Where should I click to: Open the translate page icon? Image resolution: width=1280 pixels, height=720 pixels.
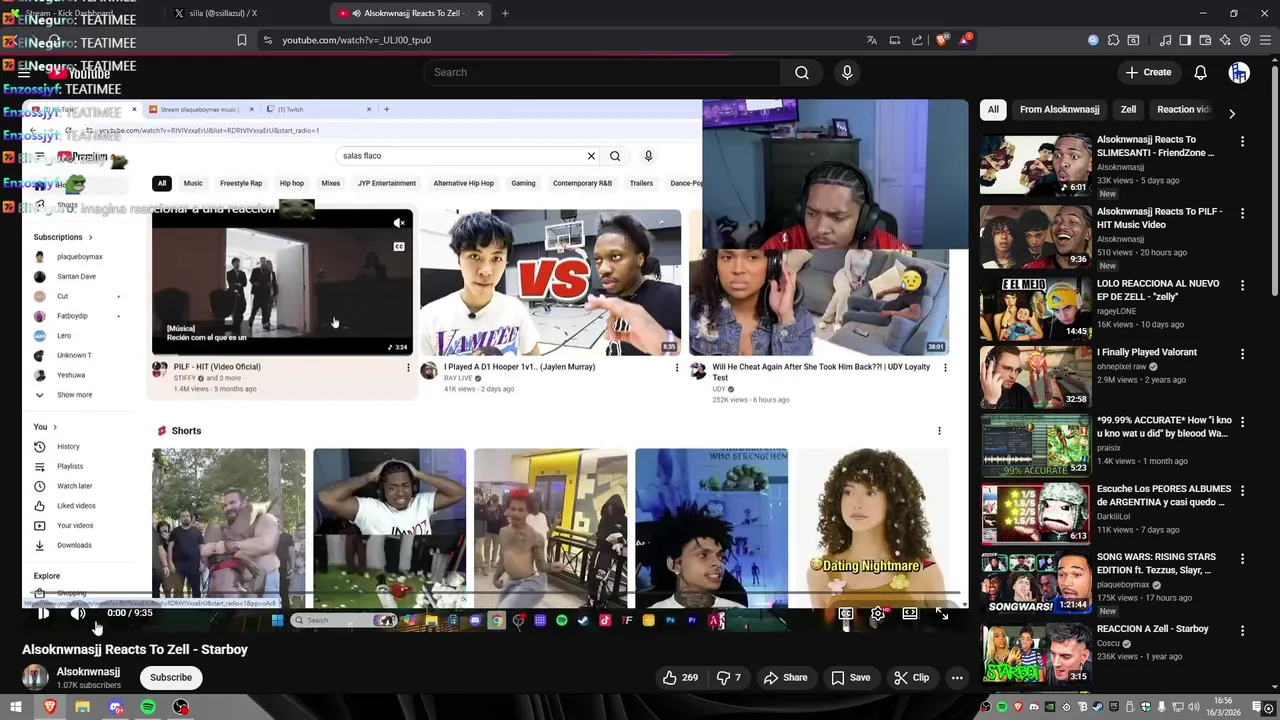pos(872,40)
